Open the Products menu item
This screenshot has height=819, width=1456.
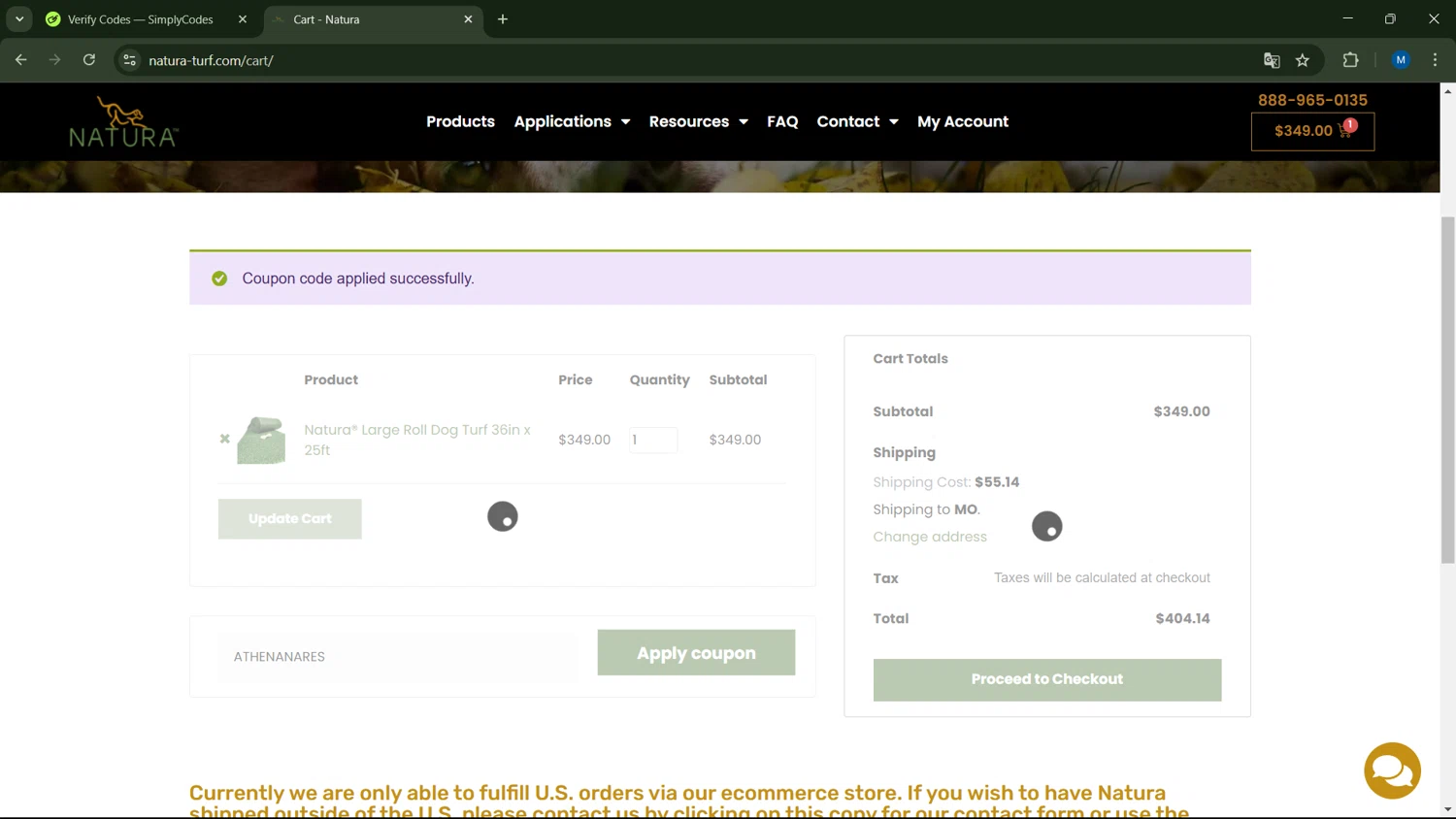460,121
